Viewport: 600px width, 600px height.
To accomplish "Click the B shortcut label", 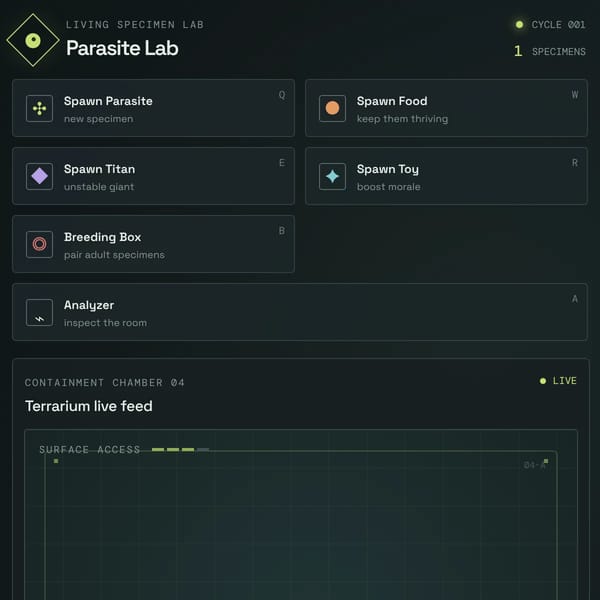I will tap(282, 231).
